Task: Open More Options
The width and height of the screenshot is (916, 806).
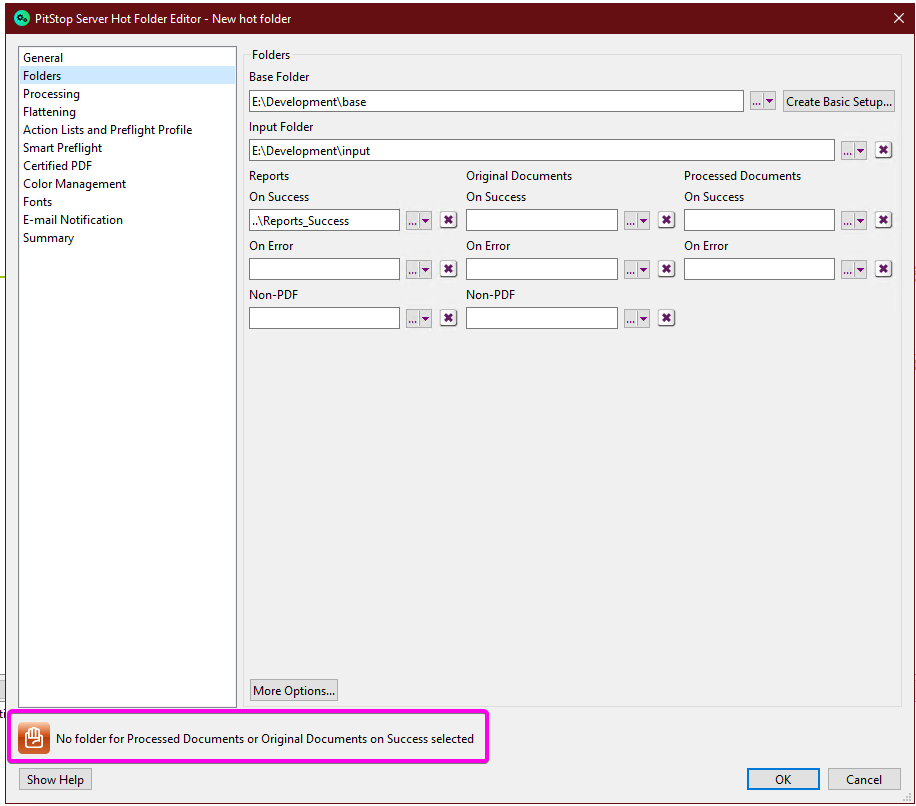Action: coord(294,690)
